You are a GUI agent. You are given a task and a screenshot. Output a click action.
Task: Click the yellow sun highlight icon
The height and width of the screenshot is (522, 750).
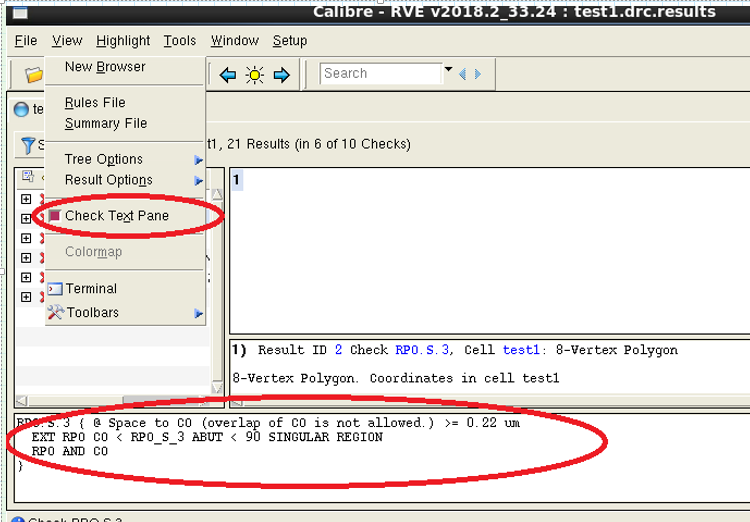(x=254, y=75)
